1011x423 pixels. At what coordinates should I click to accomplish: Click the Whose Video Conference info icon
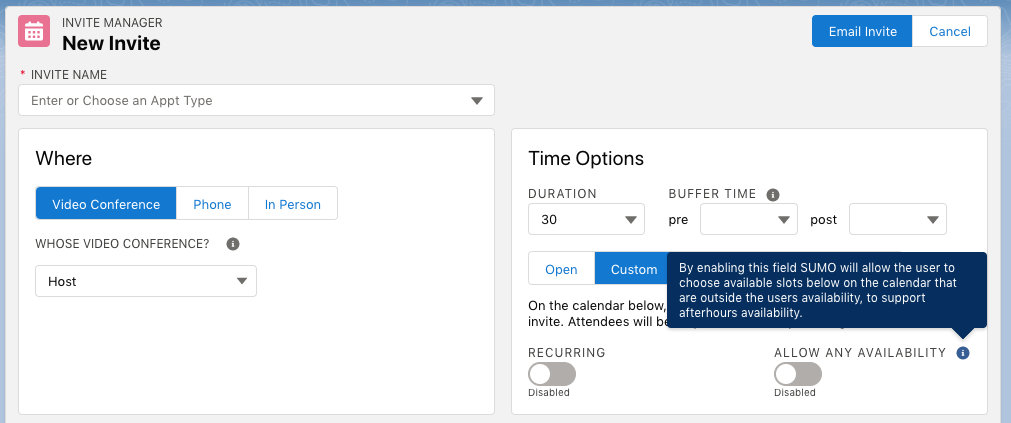pos(233,243)
